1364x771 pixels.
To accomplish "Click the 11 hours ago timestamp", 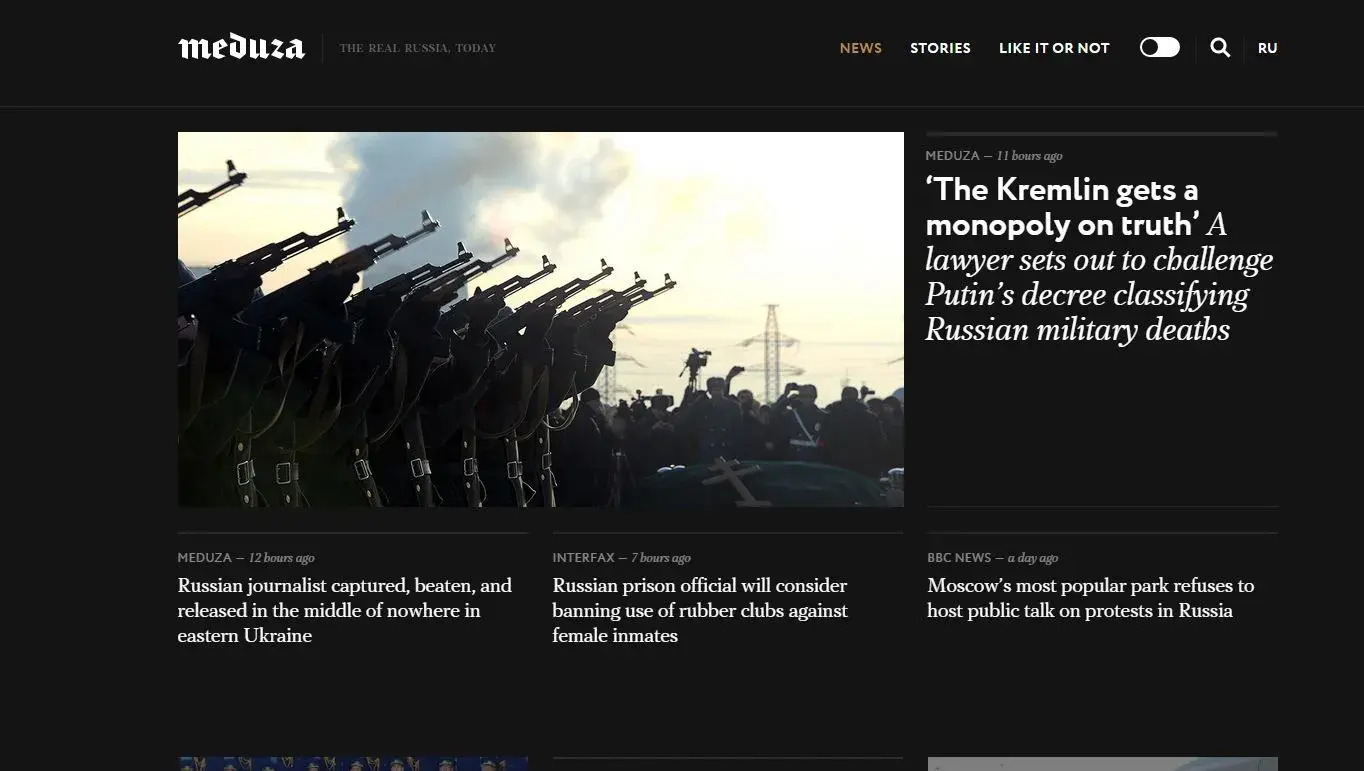I will 1029,155.
